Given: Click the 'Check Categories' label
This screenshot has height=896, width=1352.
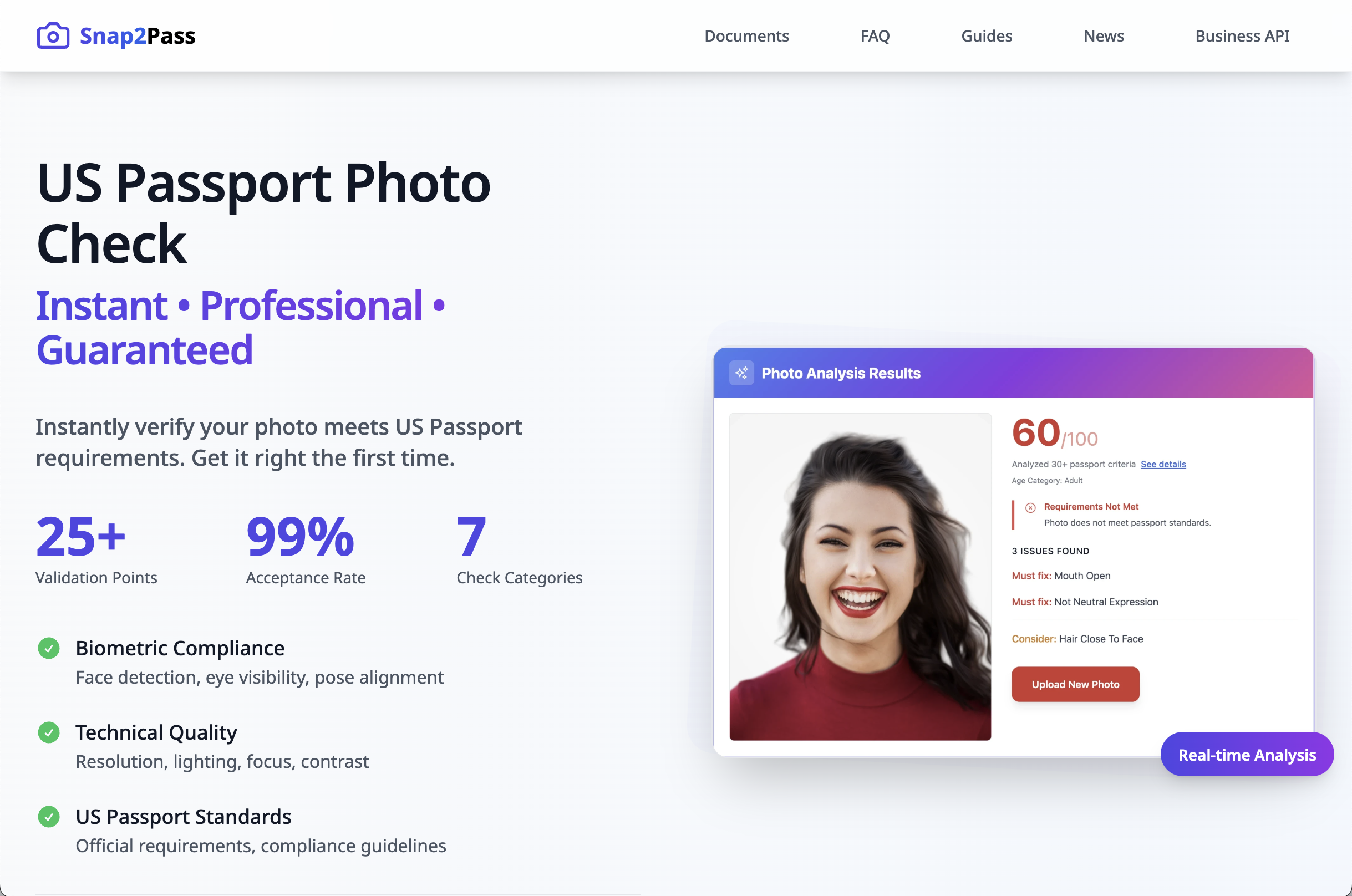Looking at the screenshot, I should pyautogui.click(x=520, y=578).
